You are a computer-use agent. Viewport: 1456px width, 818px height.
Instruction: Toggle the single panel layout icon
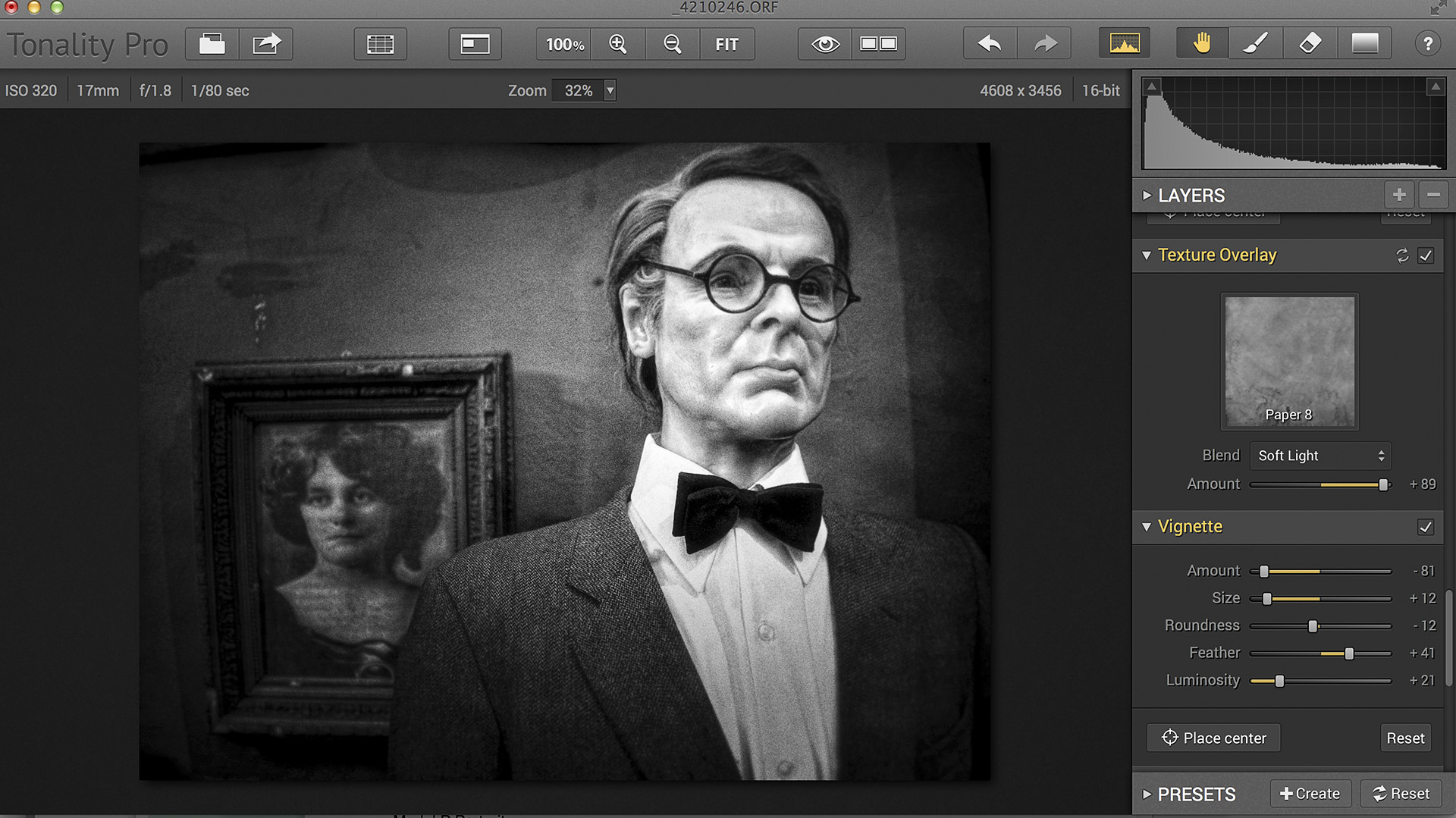point(475,44)
